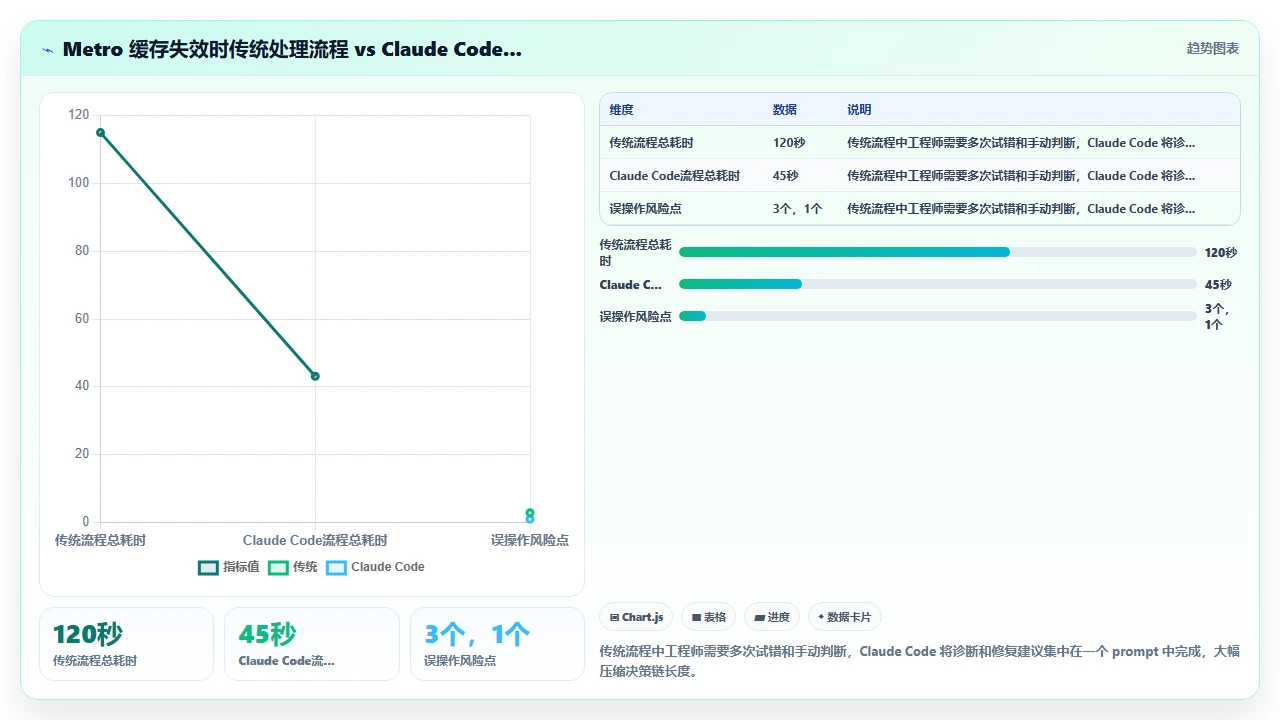This screenshot has width=1280, height=720.
Task: Click the 数据 column header
Action: pos(785,110)
